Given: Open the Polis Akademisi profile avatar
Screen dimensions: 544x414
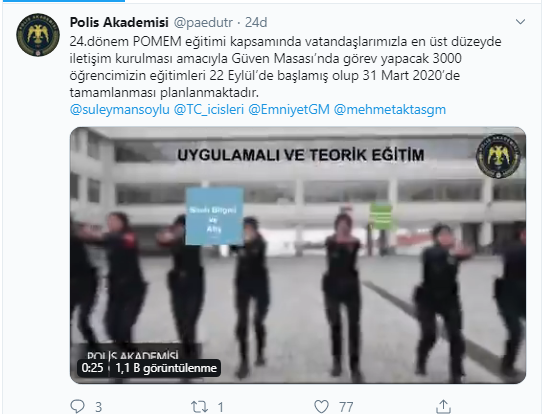Looking at the screenshot, I should 38,35.
